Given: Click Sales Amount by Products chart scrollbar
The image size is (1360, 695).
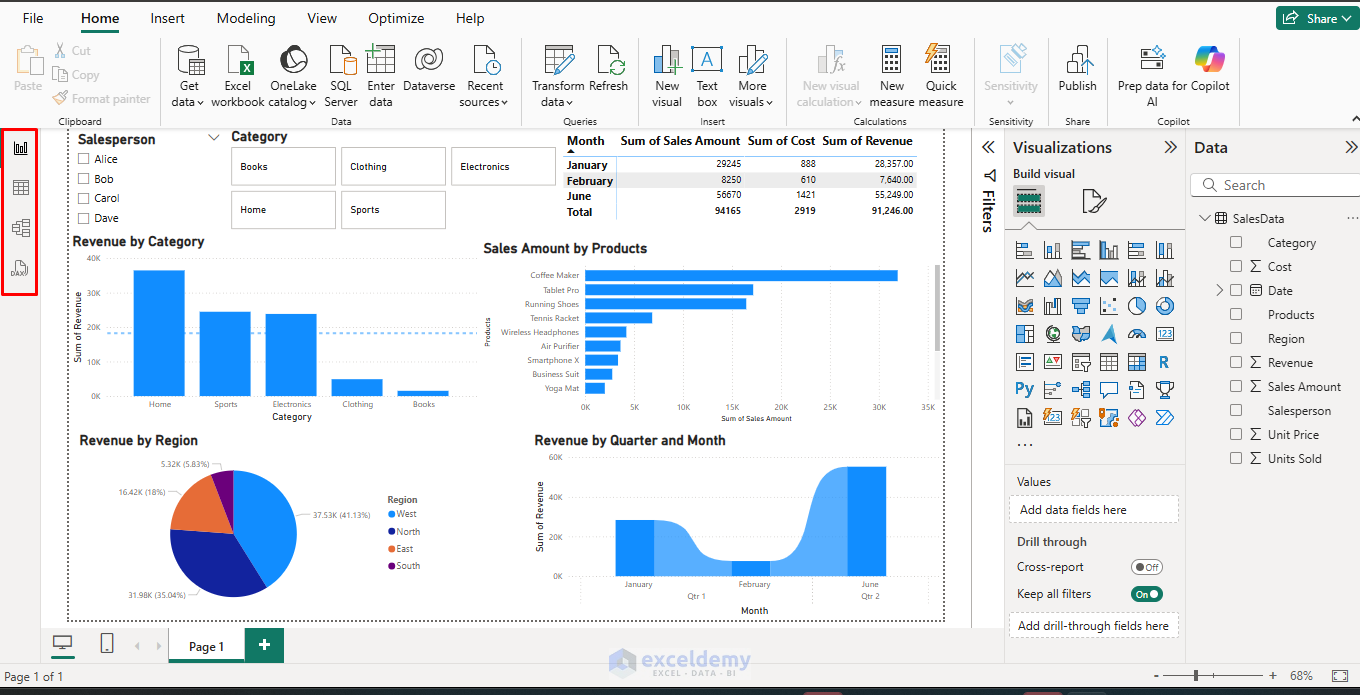Looking at the screenshot, I should pyautogui.click(x=937, y=308).
